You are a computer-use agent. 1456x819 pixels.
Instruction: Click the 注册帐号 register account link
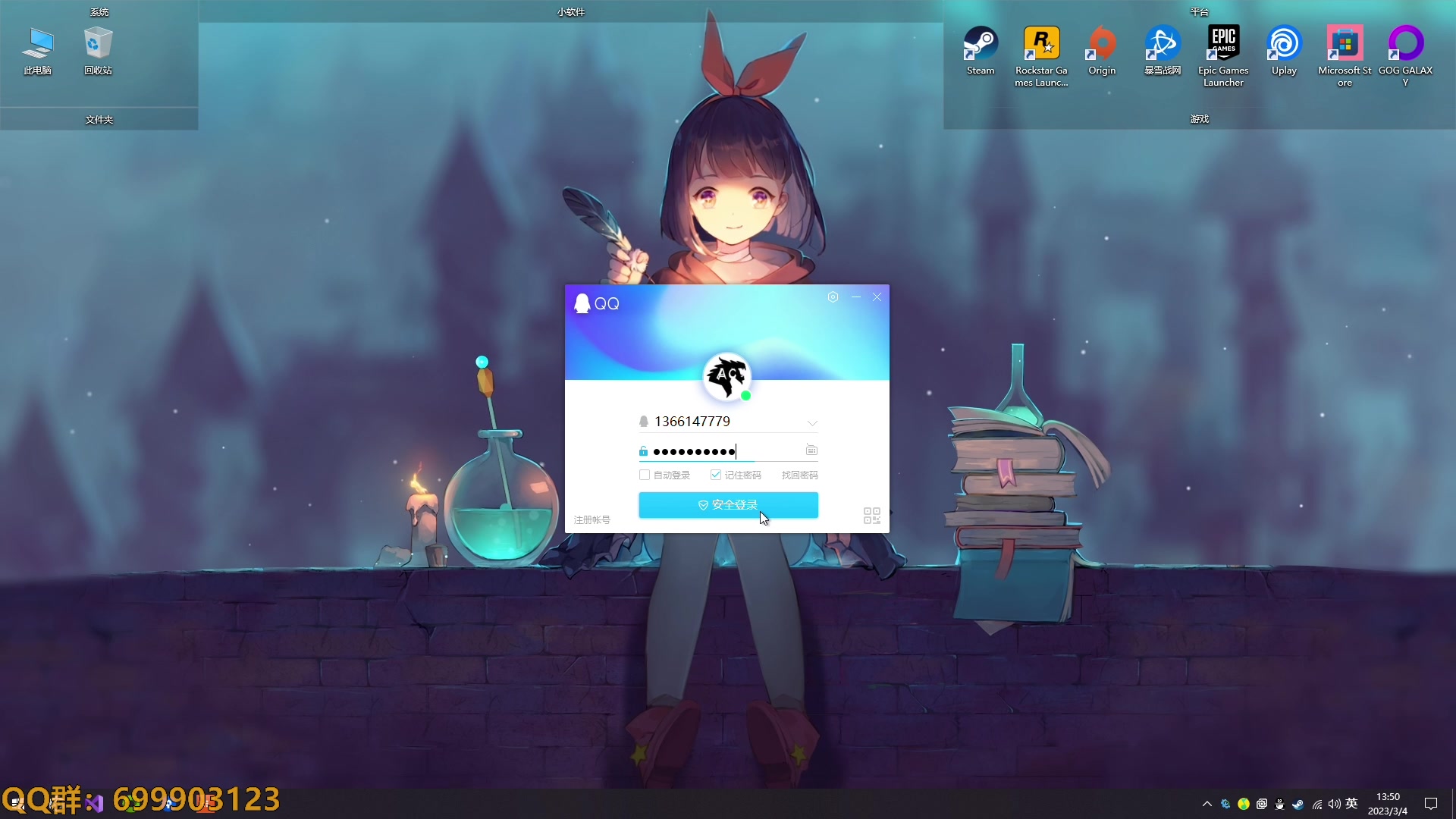pyautogui.click(x=591, y=519)
